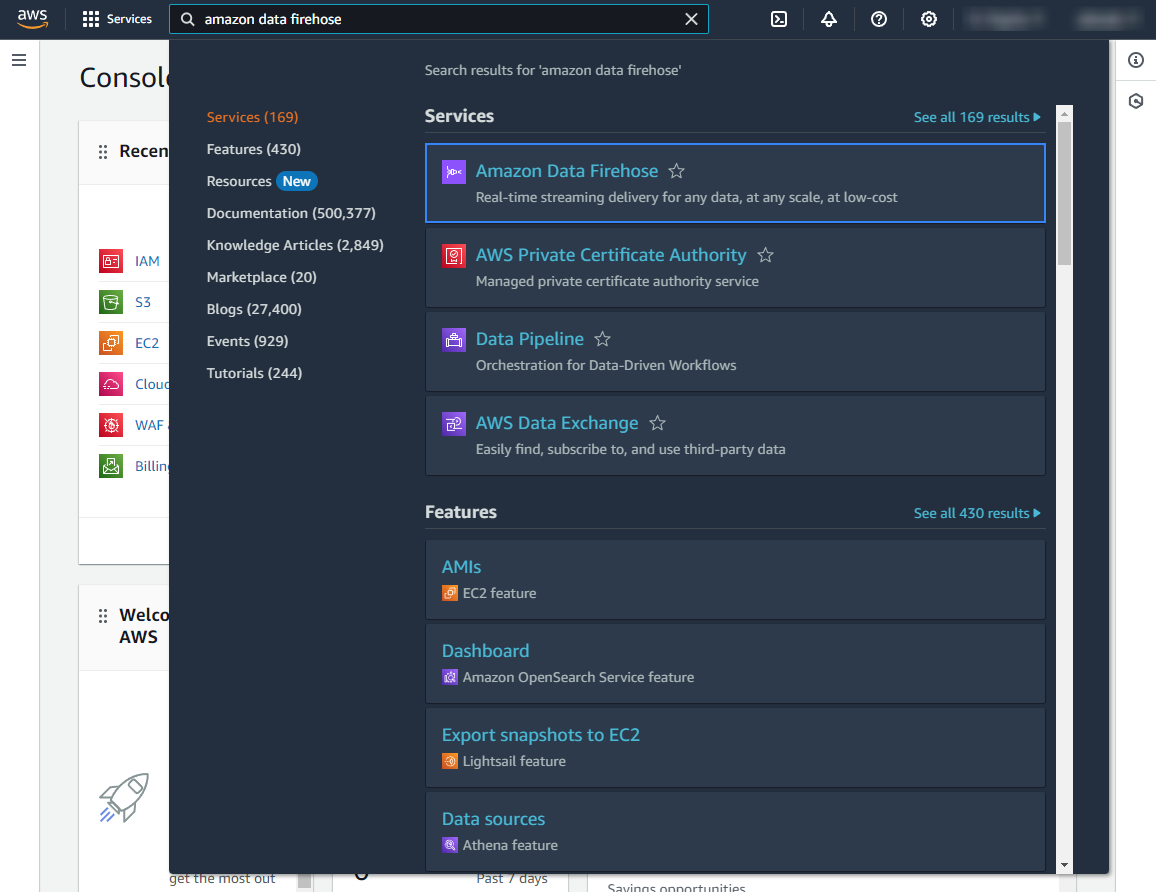The height and width of the screenshot is (892, 1156).
Task: Toggle favorite star for AWS Data Exchange
Action: click(657, 423)
